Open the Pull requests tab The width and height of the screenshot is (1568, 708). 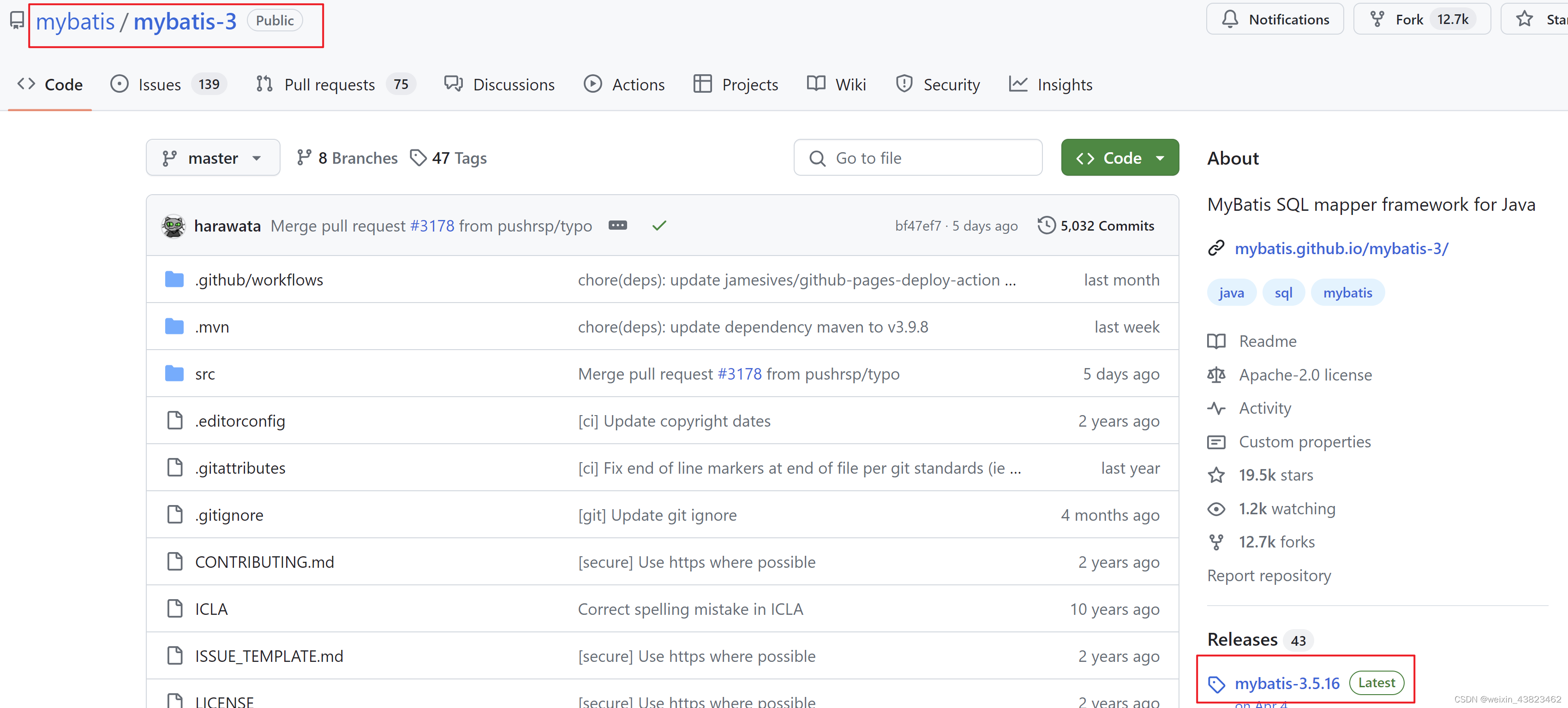pyautogui.click(x=335, y=84)
